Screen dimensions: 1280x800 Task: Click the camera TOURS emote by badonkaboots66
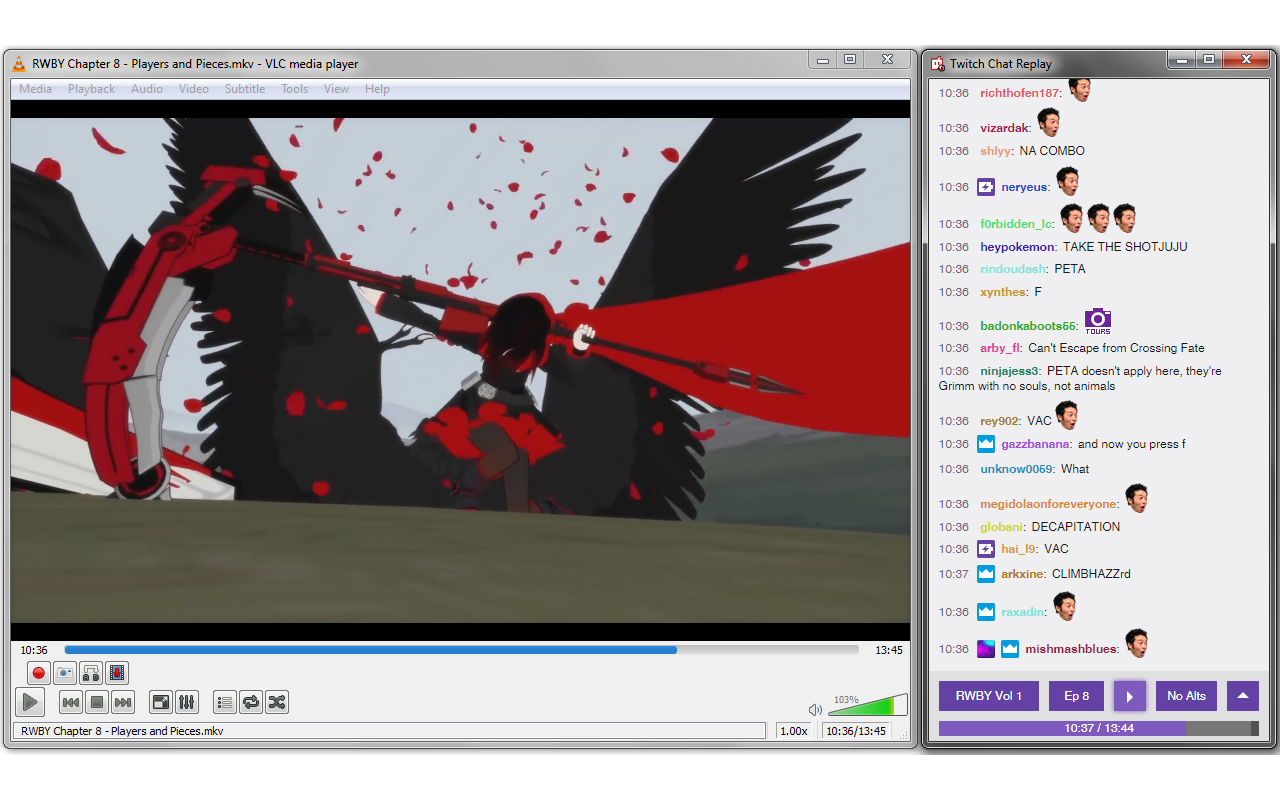[x=1098, y=321]
